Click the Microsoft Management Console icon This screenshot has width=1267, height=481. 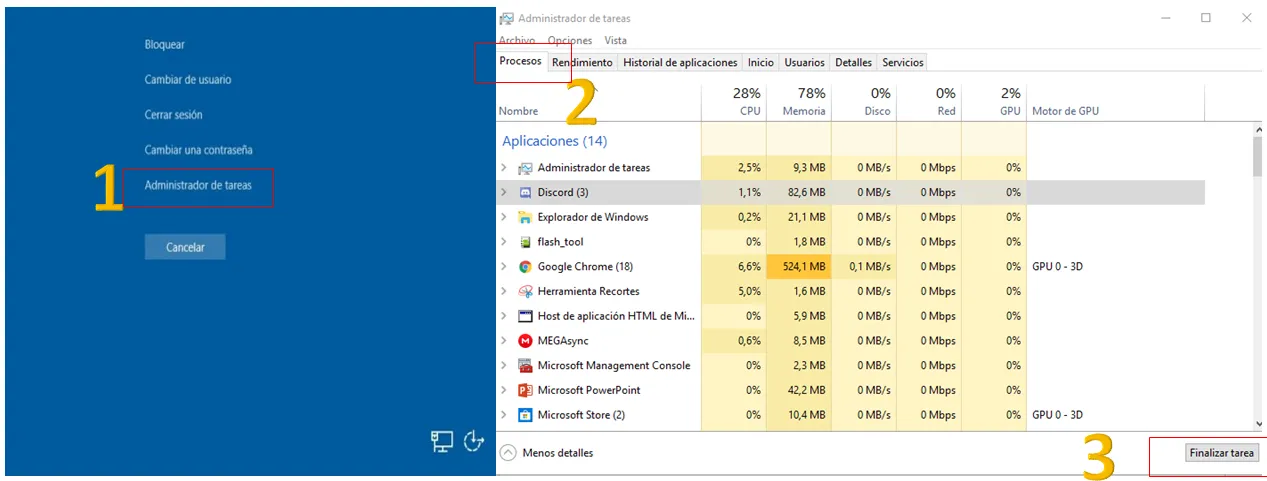pyautogui.click(x=525, y=366)
